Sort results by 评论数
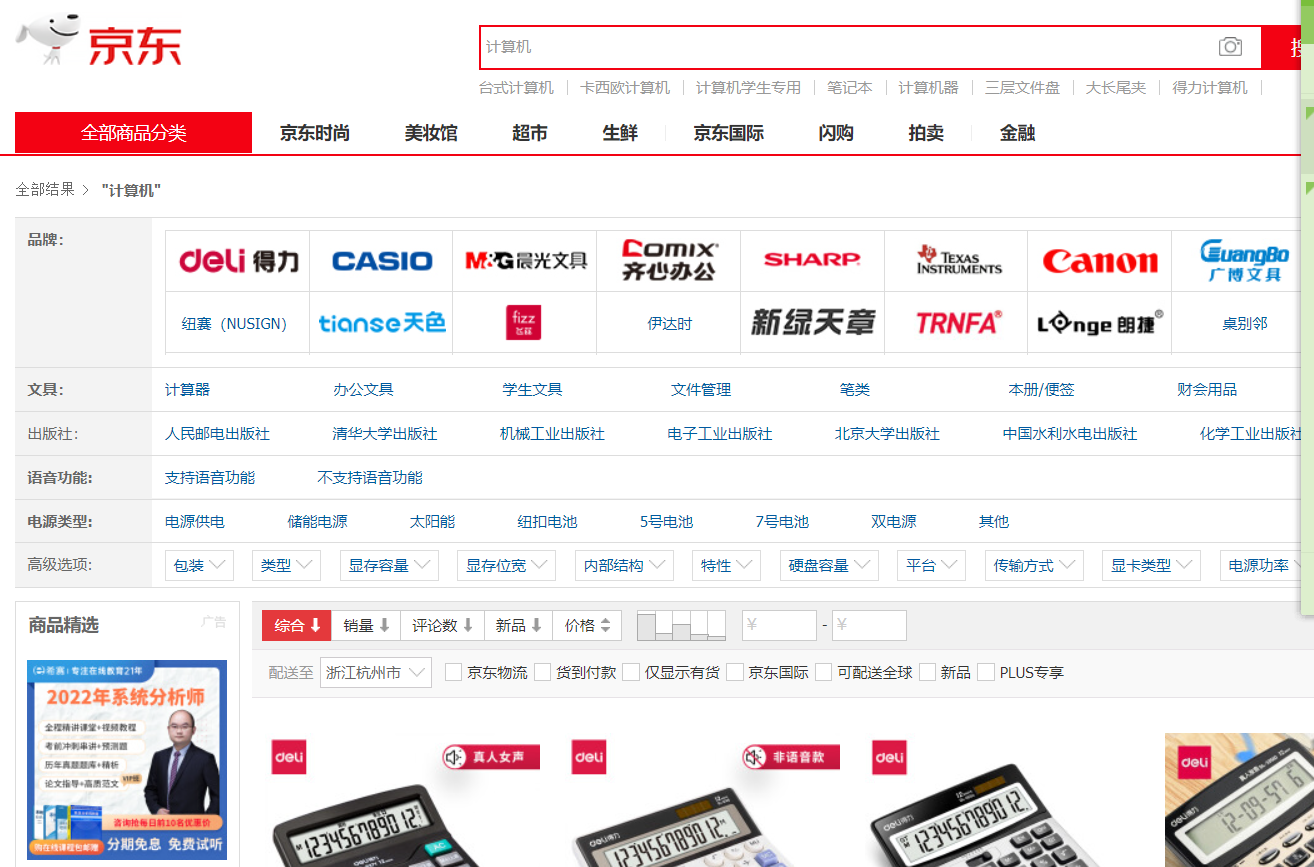Screen dimensions: 1314x867 pyautogui.click(x=443, y=626)
